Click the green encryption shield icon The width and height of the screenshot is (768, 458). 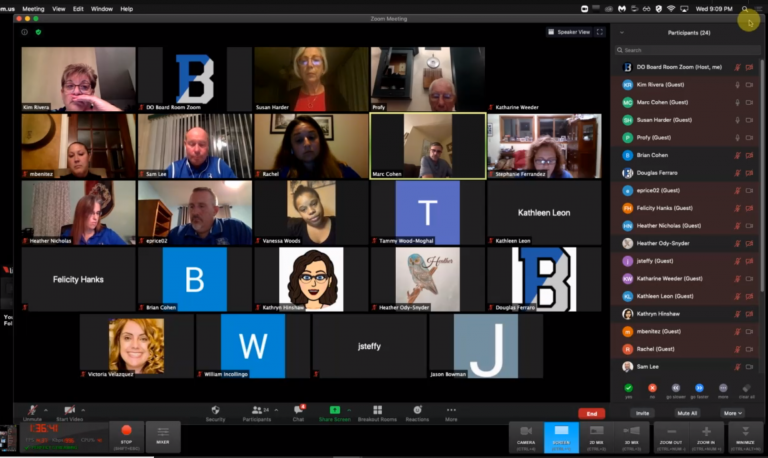point(38,32)
